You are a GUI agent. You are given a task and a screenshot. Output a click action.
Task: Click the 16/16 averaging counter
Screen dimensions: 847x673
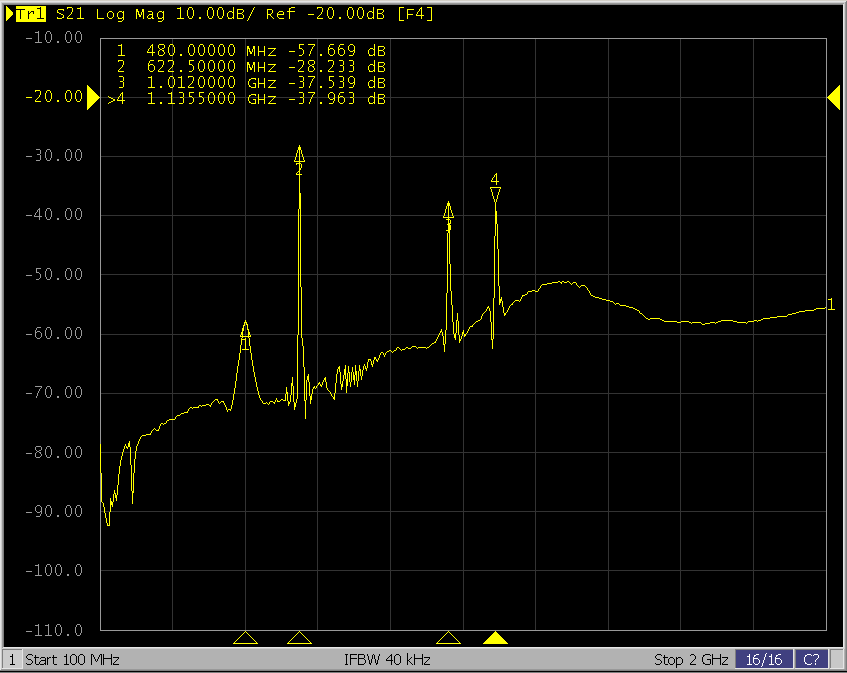click(764, 660)
